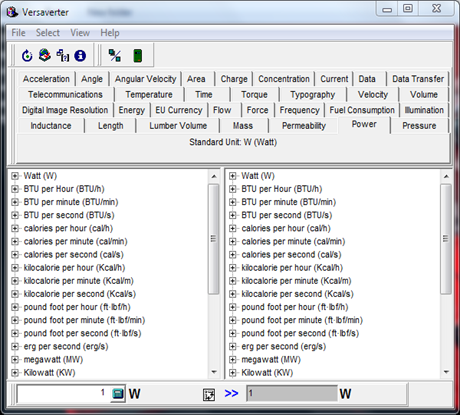Select the Mass tab

[x=243, y=126]
